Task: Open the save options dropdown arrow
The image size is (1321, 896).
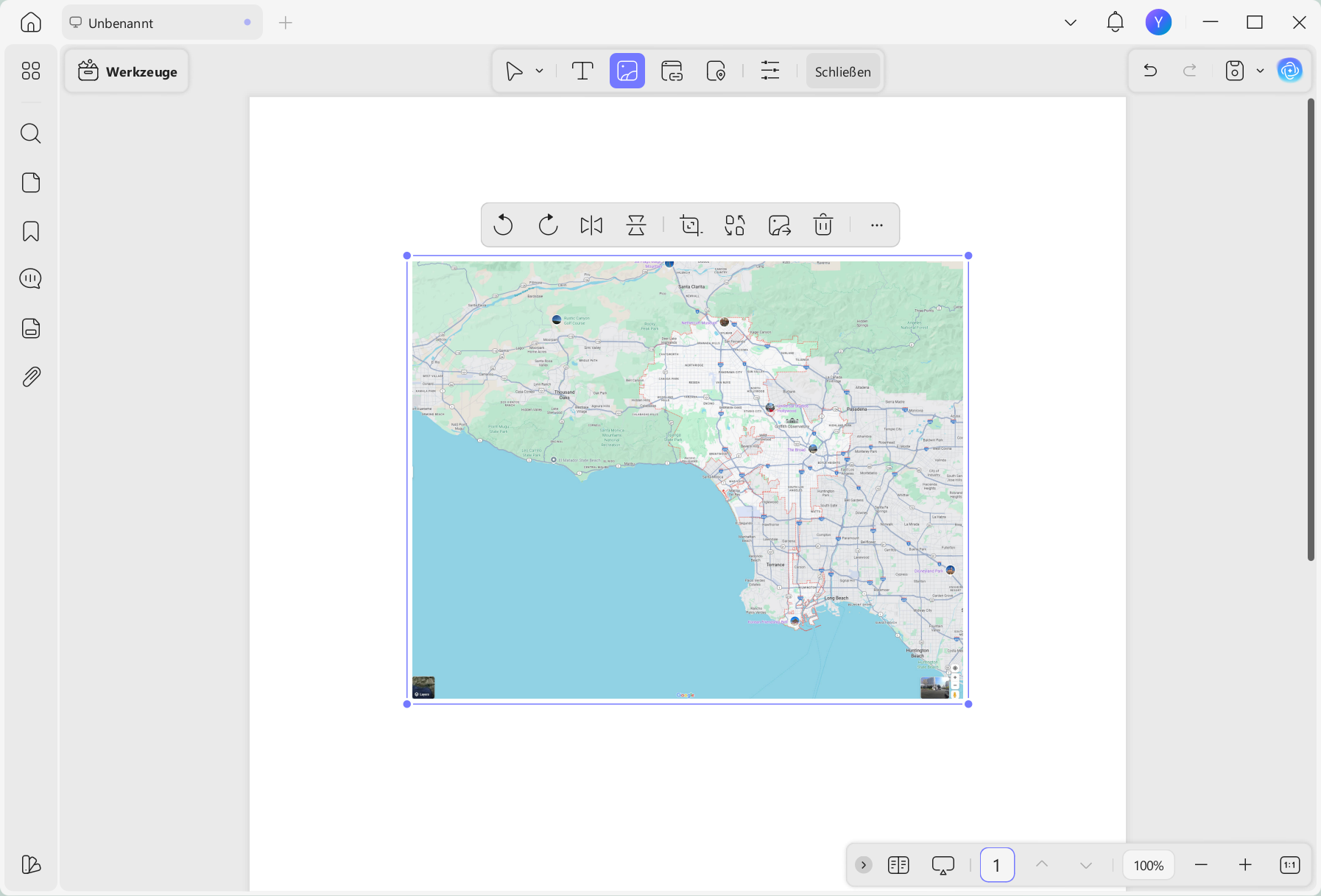Action: click(1260, 71)
